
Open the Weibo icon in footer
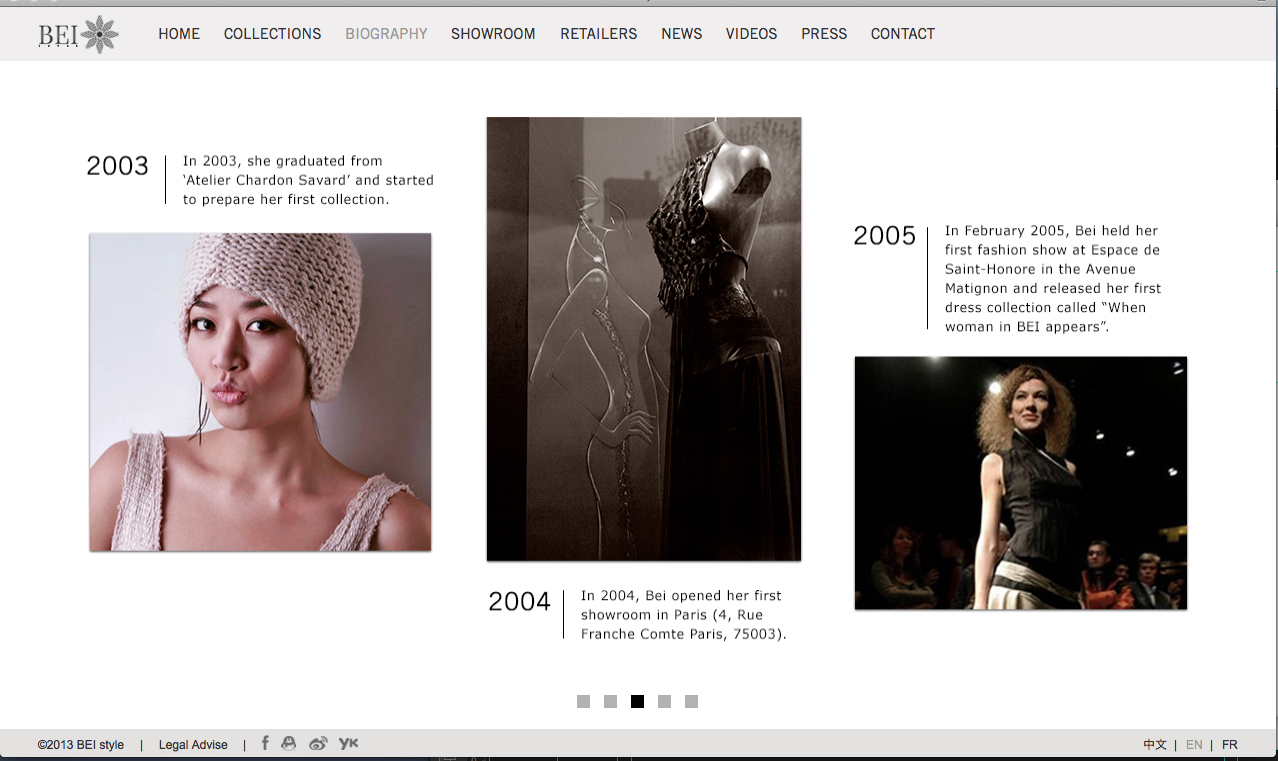pyautogui.click(x=318, y=743)
